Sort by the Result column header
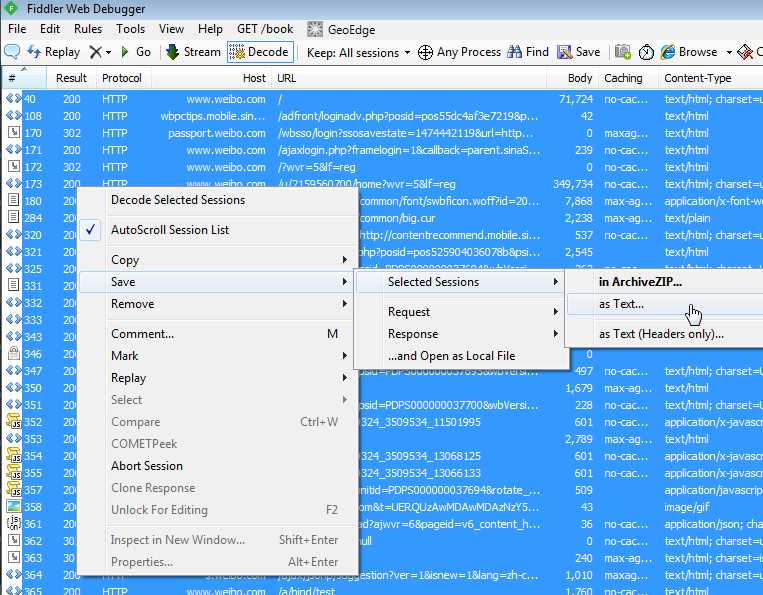This screenshot has height=595, width=763. point(72,78)
